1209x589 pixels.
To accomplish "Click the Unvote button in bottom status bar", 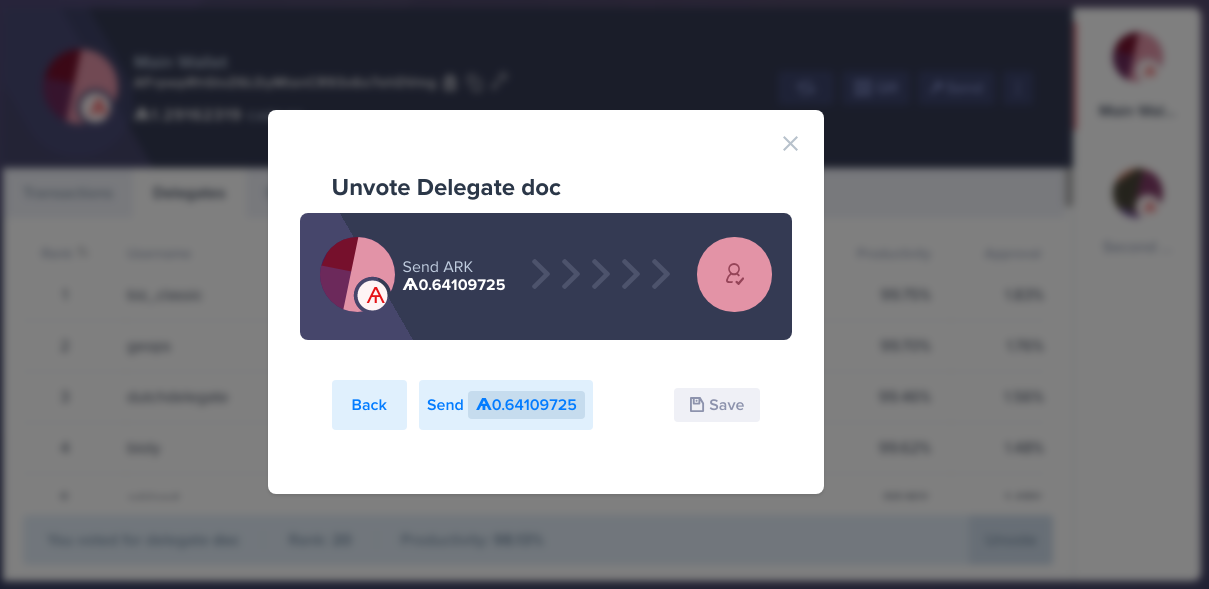I will pos(1010,540).
